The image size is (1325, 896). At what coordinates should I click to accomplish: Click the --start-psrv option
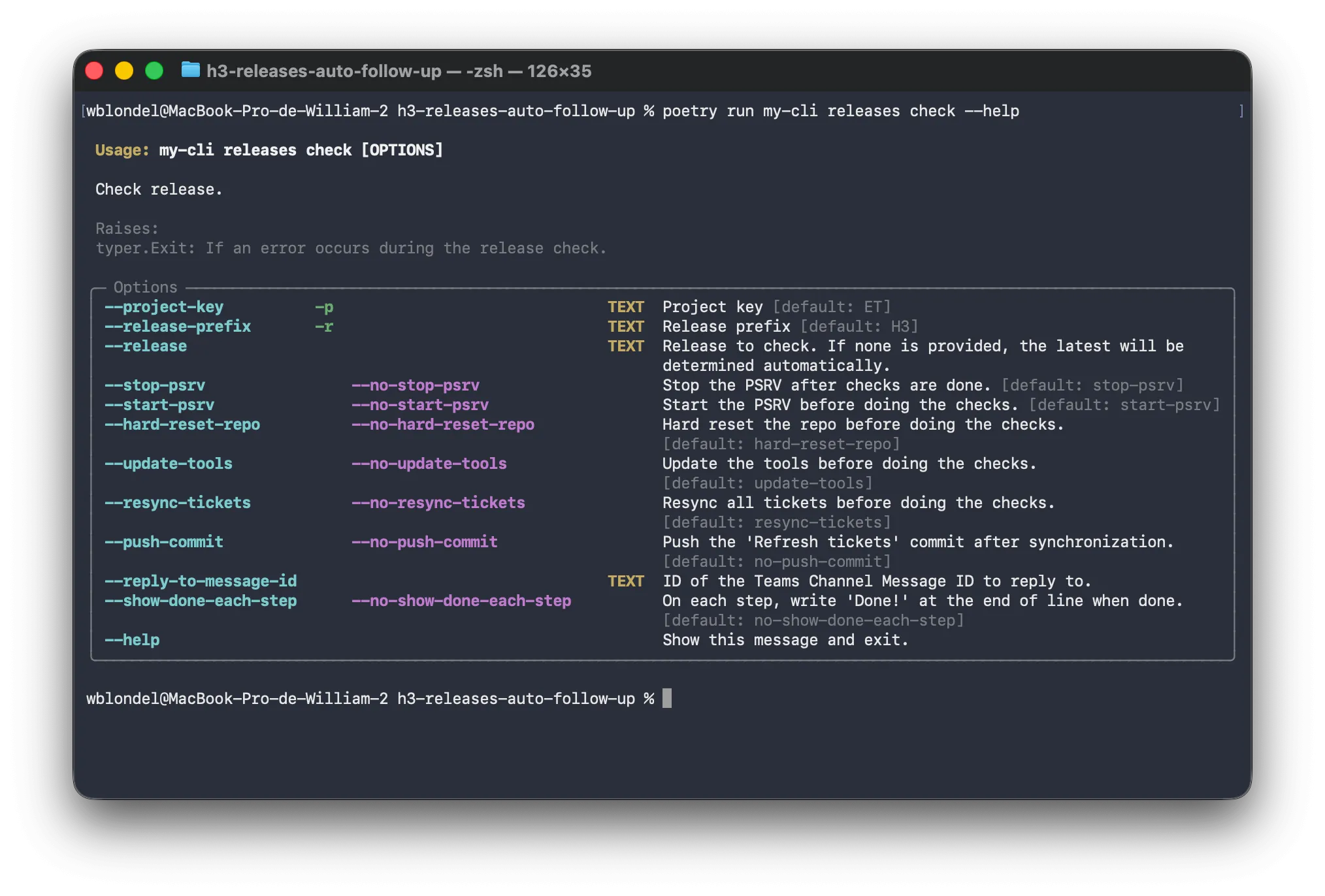(159, 405)
